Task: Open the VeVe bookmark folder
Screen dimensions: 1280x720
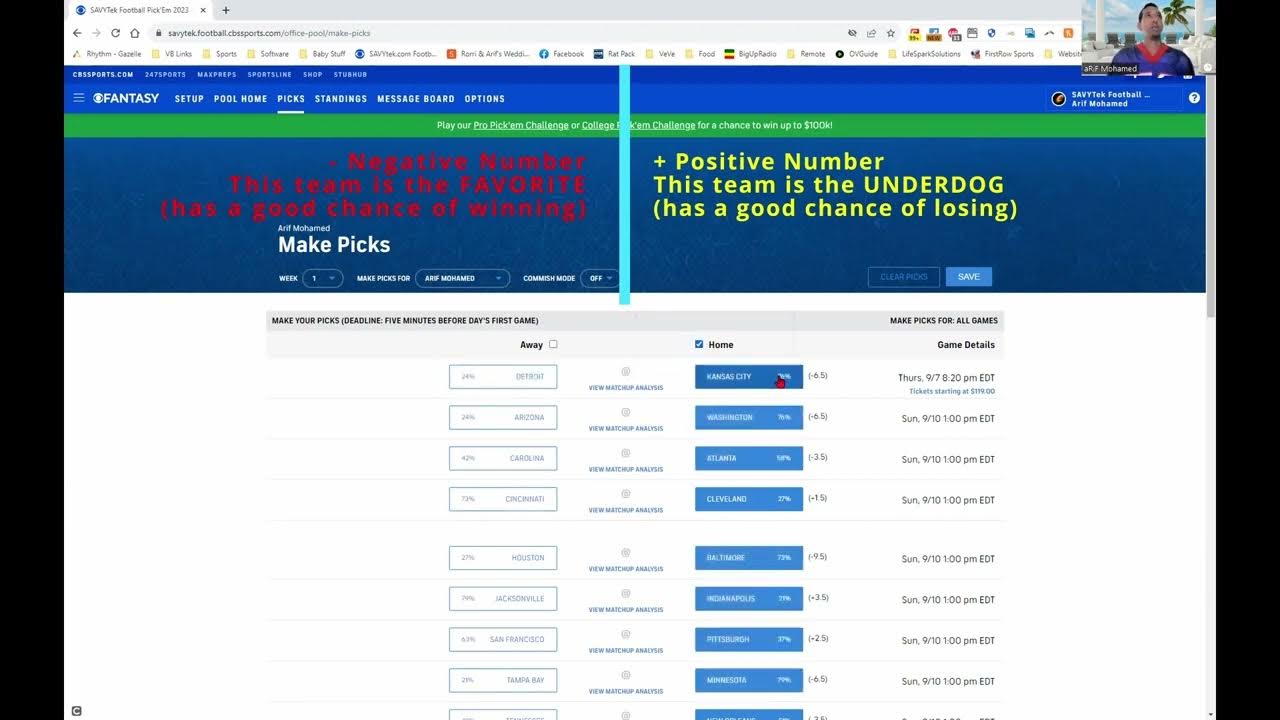Action: [660, 54]
